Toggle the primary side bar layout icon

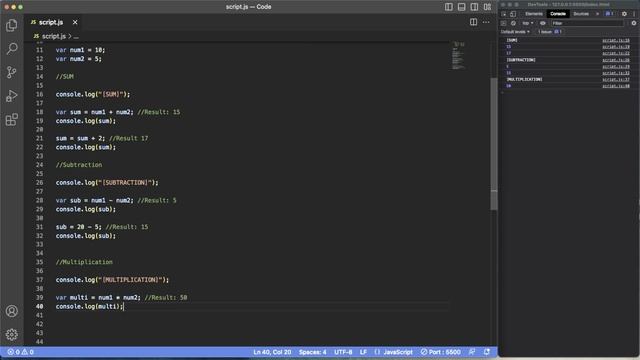pyautogui.click(x=449, y=7)
